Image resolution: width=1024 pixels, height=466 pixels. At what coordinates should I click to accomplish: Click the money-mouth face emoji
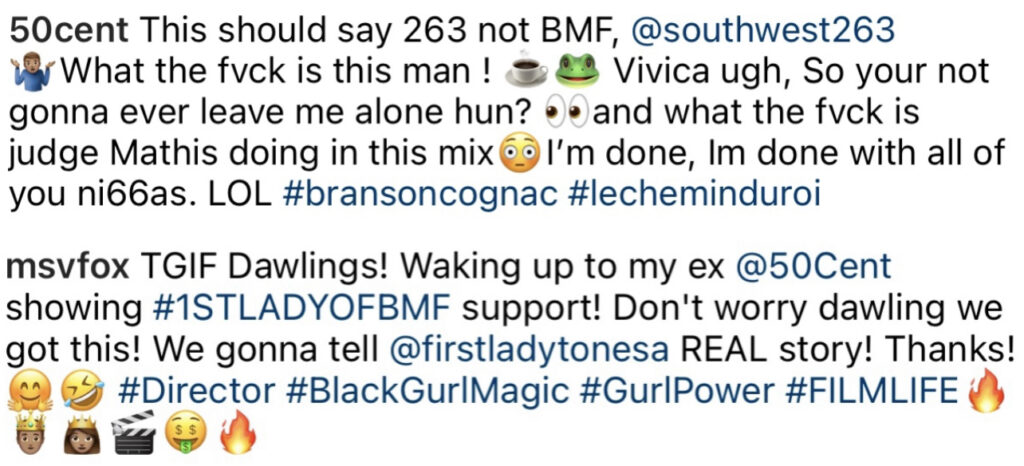(x=185, y=434)
